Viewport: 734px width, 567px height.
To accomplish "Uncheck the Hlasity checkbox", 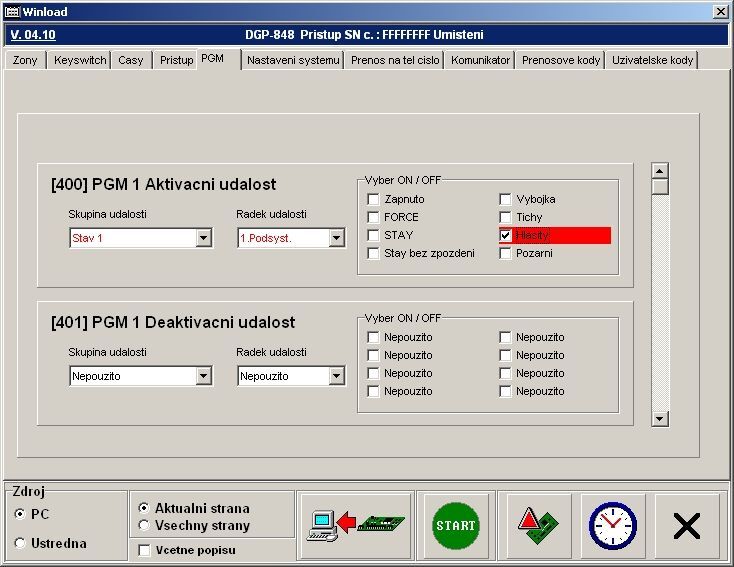I will click(x=506, y=236).
